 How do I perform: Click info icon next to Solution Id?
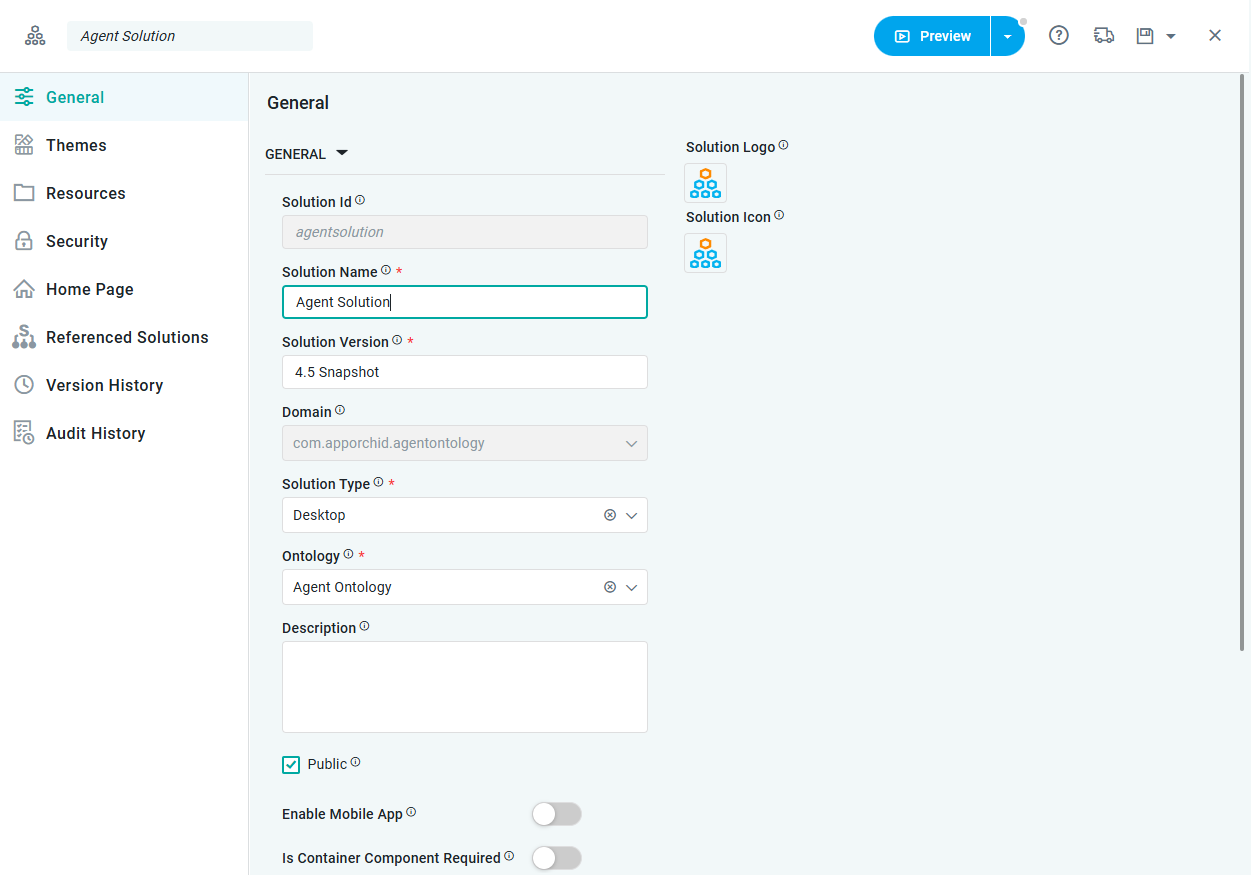360,201
